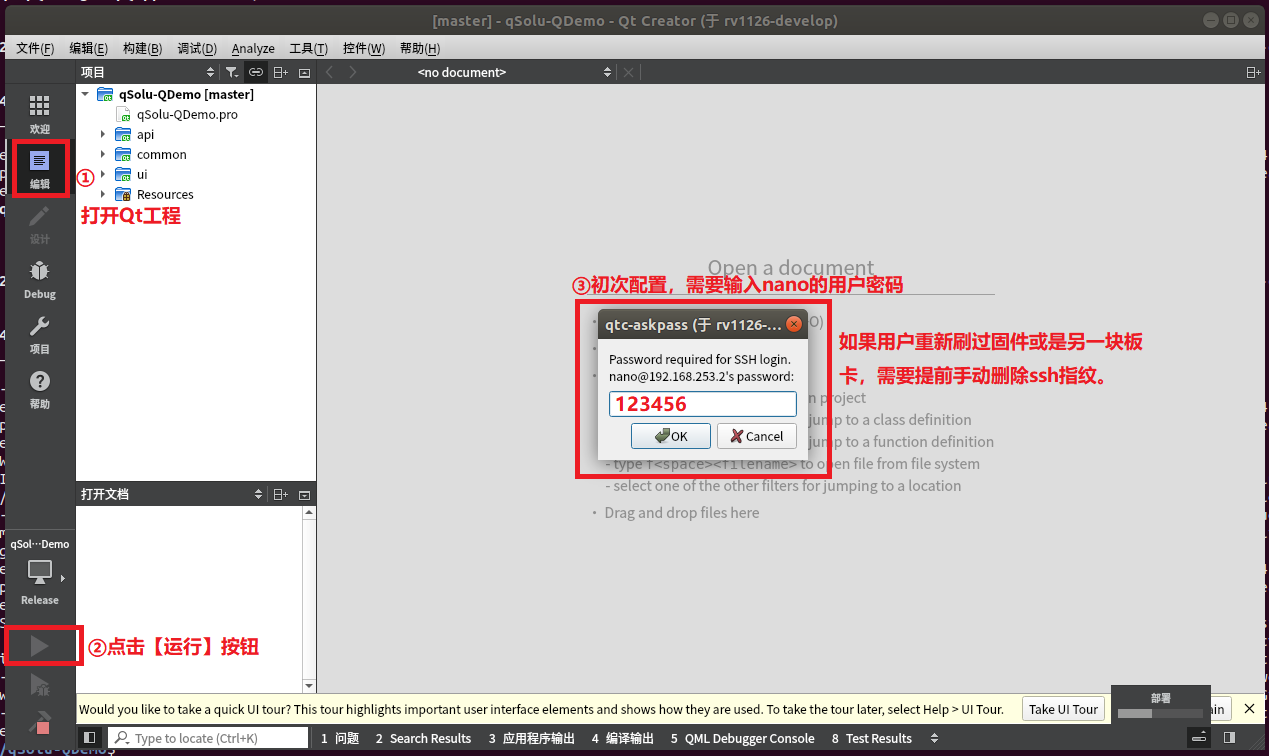
Task: Expand the api folder in project tree
Action: 103,134
